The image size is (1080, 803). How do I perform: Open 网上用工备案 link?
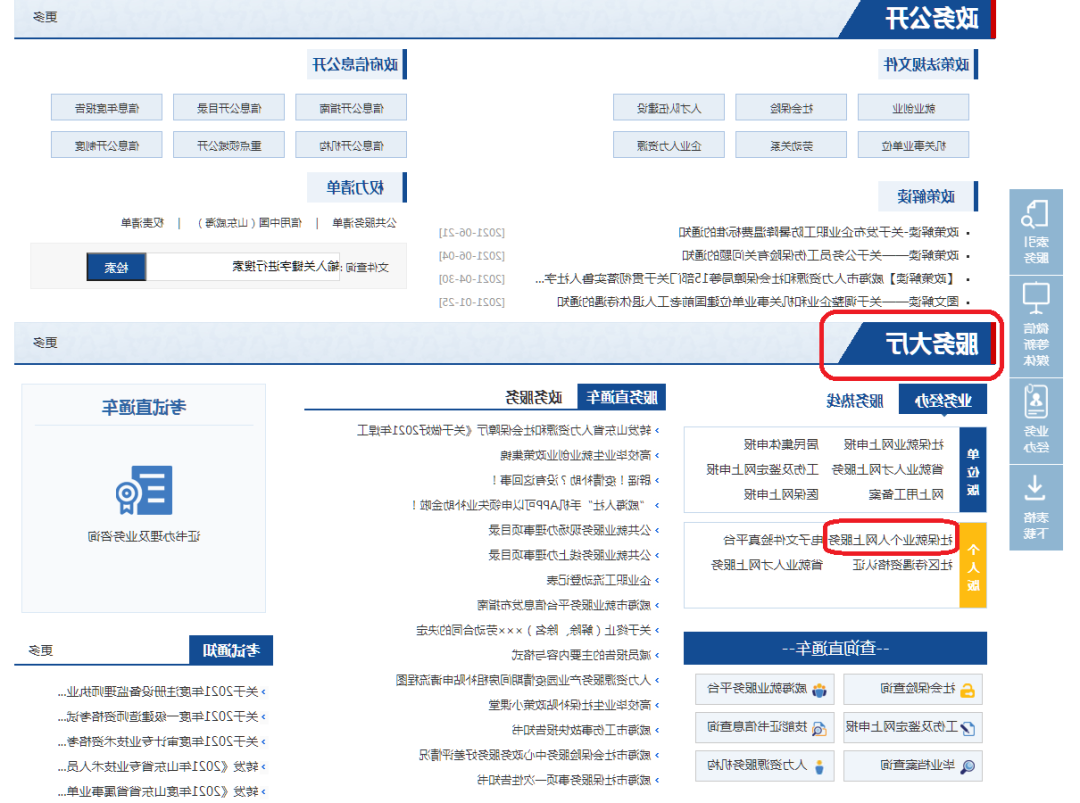coord(906,494)
